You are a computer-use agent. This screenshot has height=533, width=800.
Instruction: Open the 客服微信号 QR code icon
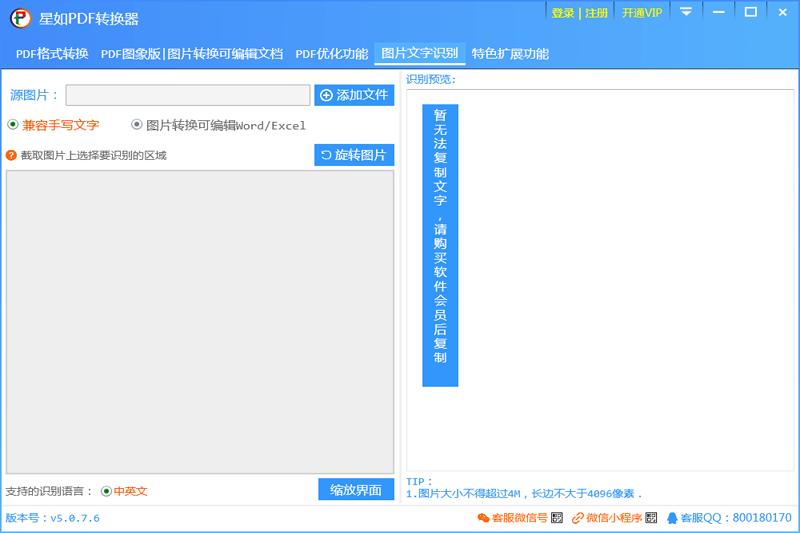click(557, 518)
